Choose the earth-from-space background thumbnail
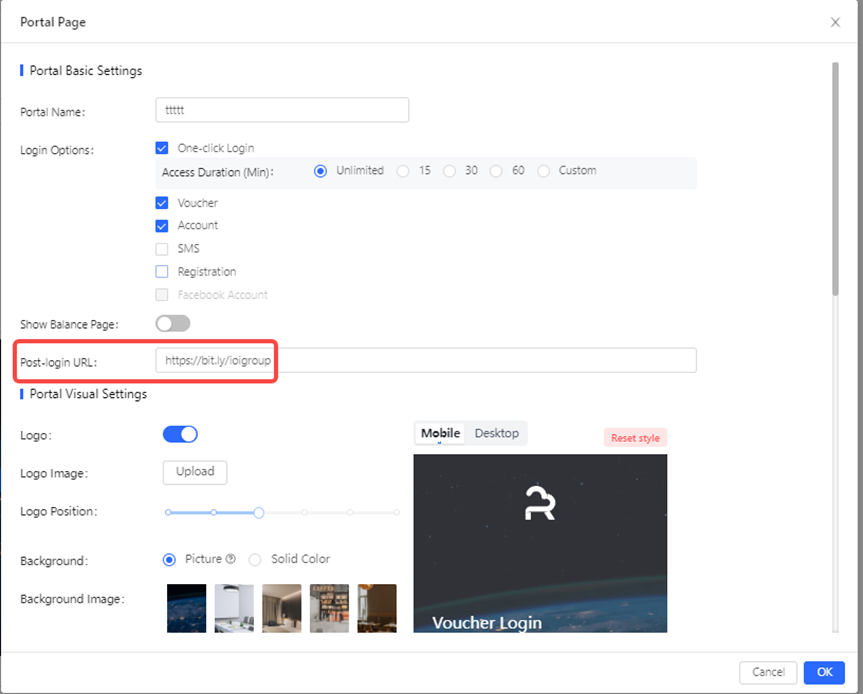Viewport: 863px width, 694px height. (186, 608)
